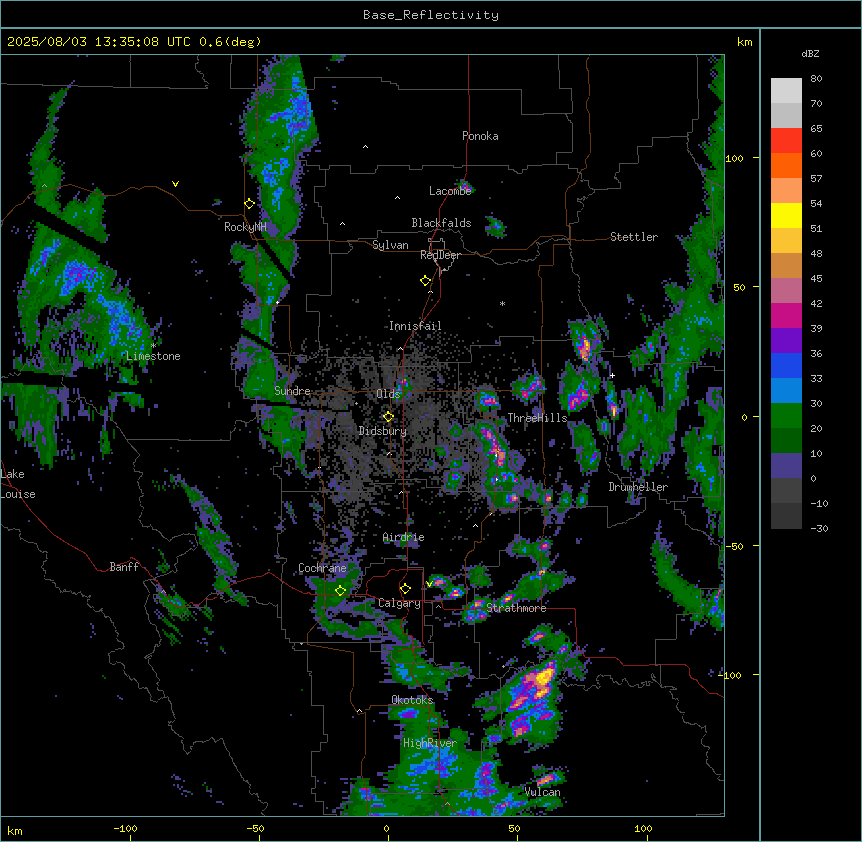Click the -100 tick label on the bottom axis
862x842 pixels.
(x=126, y=828)
